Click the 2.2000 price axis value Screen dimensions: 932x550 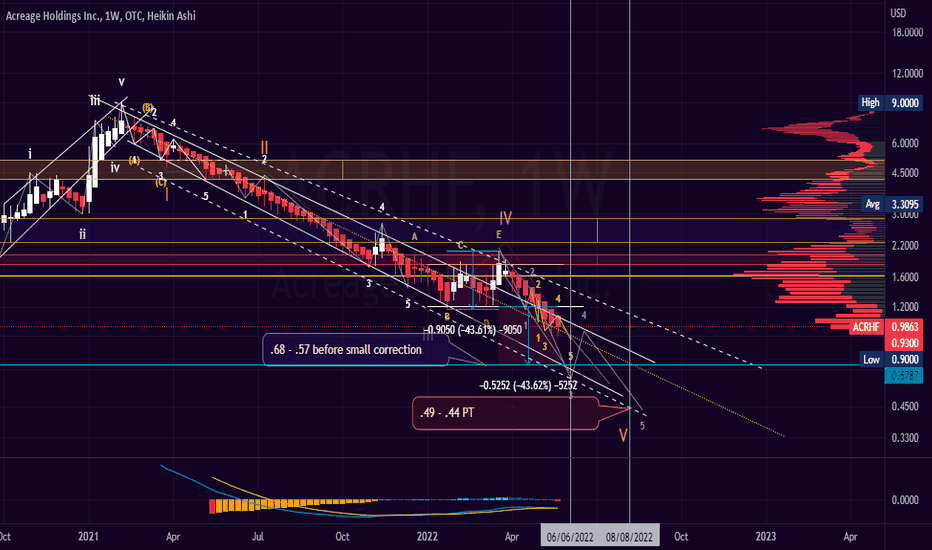pos(905,246)
